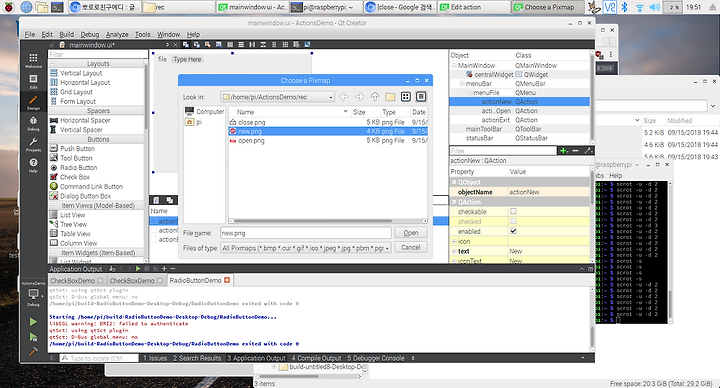Collapse the menuBar node in Object tree
This screenshot has width=720, height=388.
[462, 84]
